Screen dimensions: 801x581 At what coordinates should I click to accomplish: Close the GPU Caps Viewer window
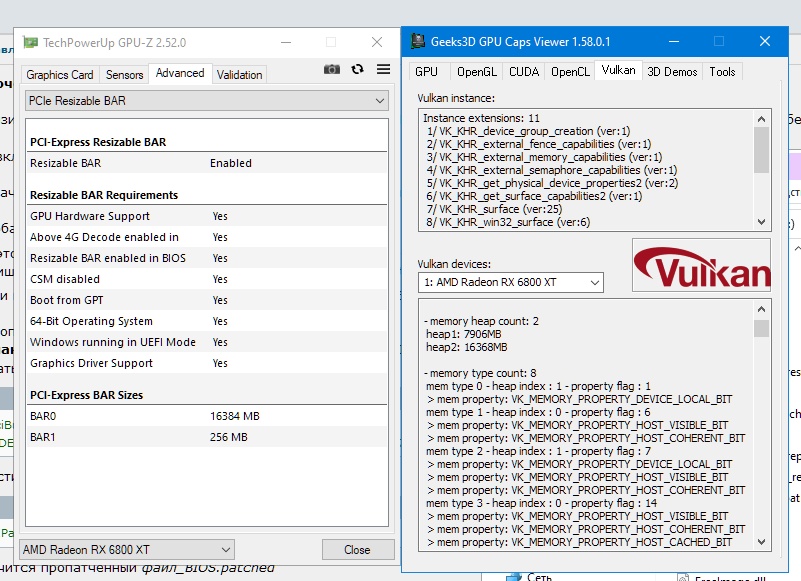(x=765, y=41)
